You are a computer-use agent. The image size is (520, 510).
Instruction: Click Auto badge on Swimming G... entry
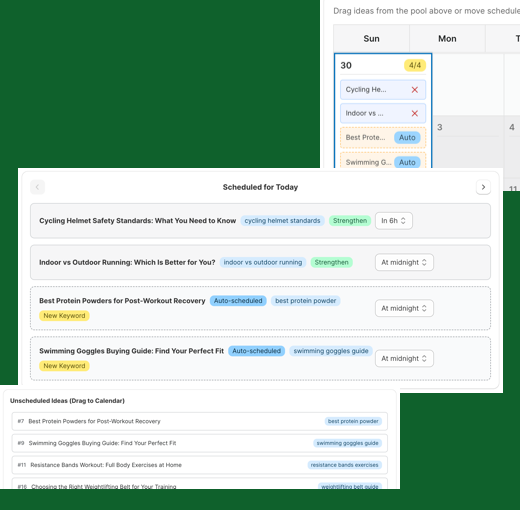pyautogui.click(x=407, y=162)
